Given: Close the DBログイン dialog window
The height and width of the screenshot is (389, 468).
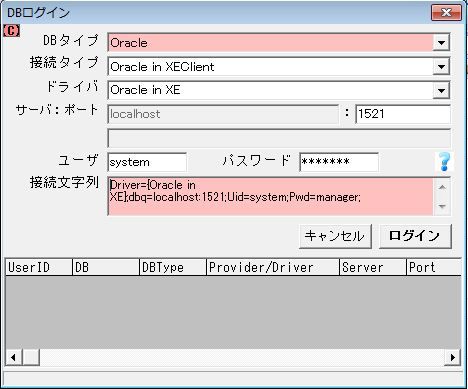Looking at the screenshot, I should pyautogui.click(x=446, y=13).
